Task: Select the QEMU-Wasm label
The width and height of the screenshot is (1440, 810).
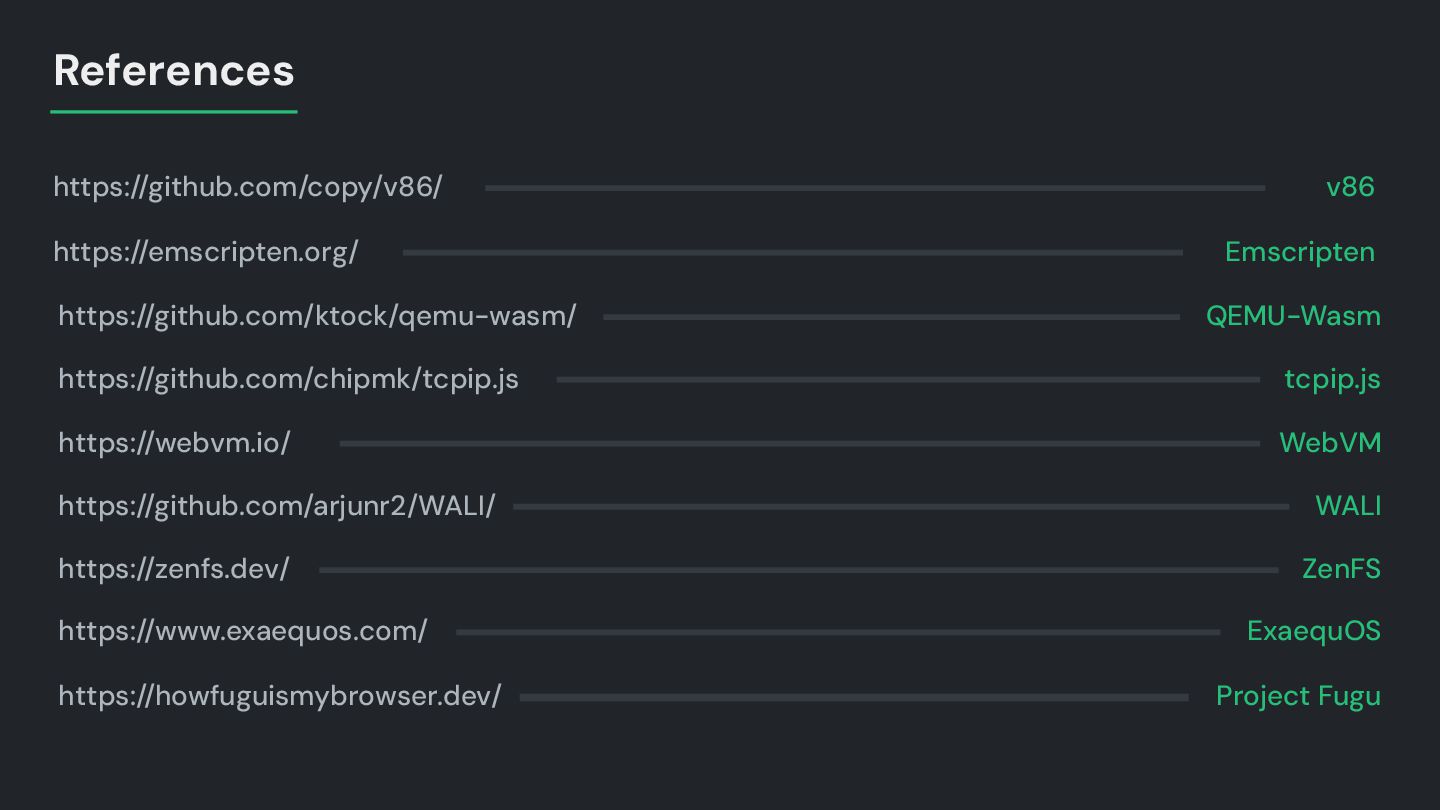Action: point(1293,316)
